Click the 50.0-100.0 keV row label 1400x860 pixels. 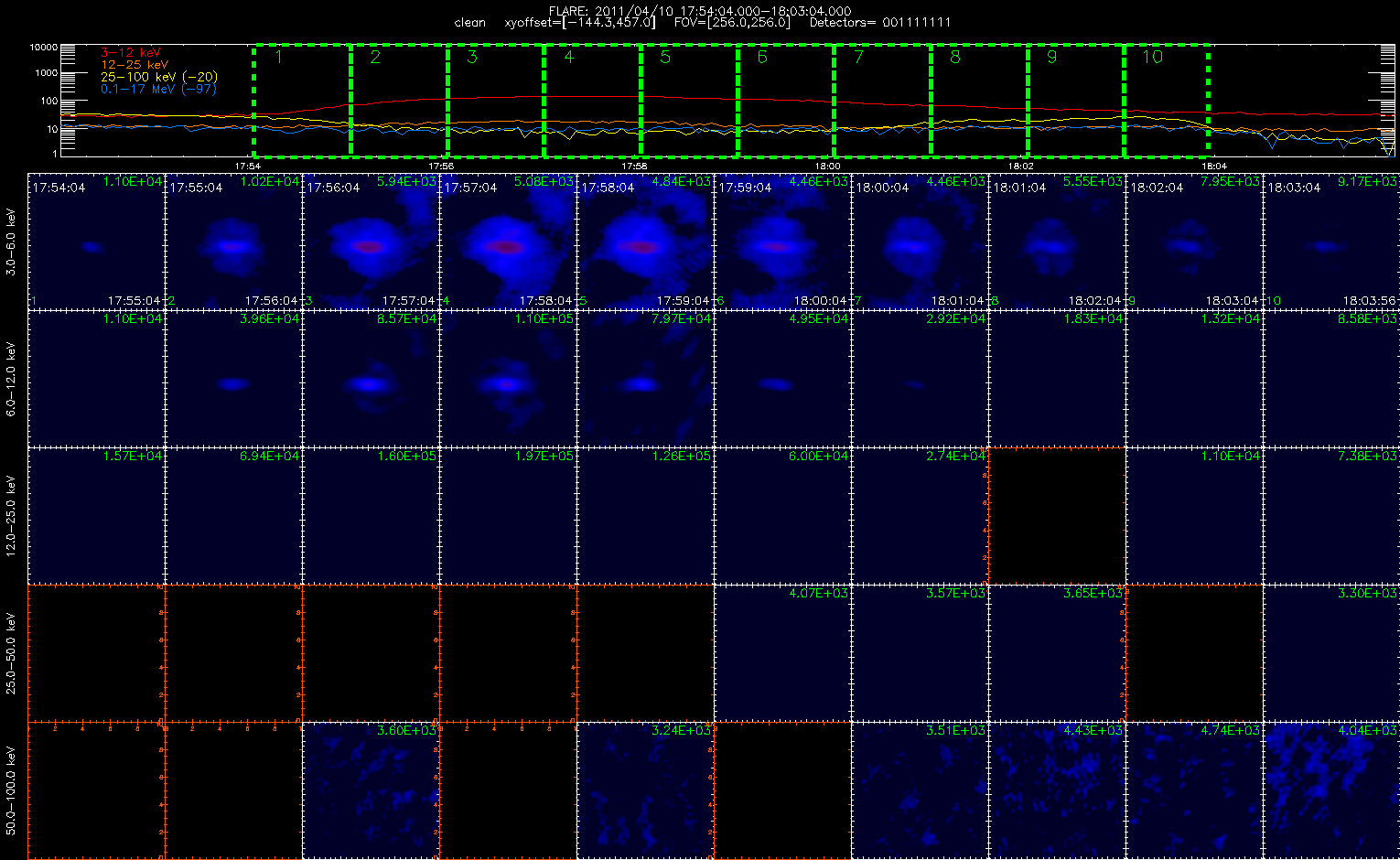(11, 790)
